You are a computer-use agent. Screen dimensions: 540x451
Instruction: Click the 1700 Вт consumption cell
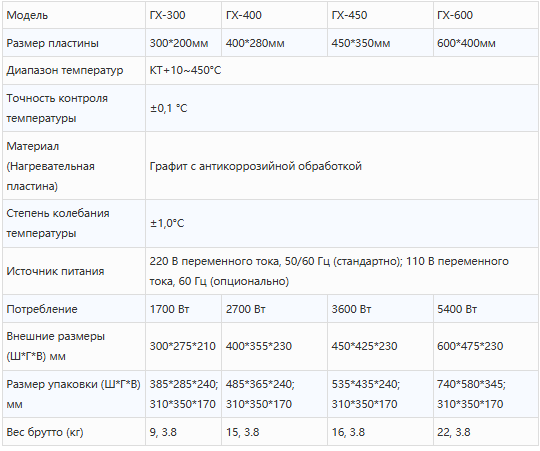coord(169,309)
